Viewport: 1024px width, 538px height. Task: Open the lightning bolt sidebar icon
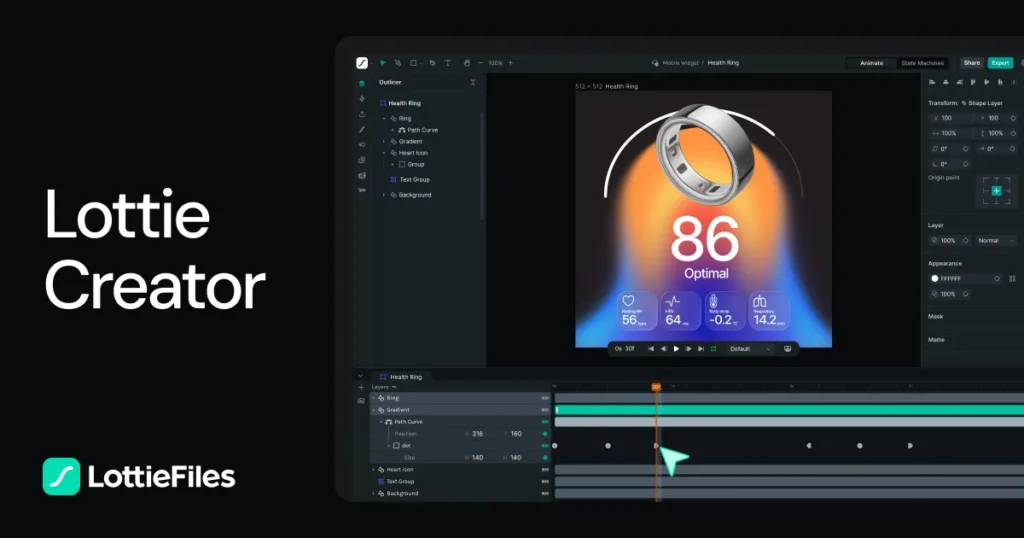pos(362,99)
